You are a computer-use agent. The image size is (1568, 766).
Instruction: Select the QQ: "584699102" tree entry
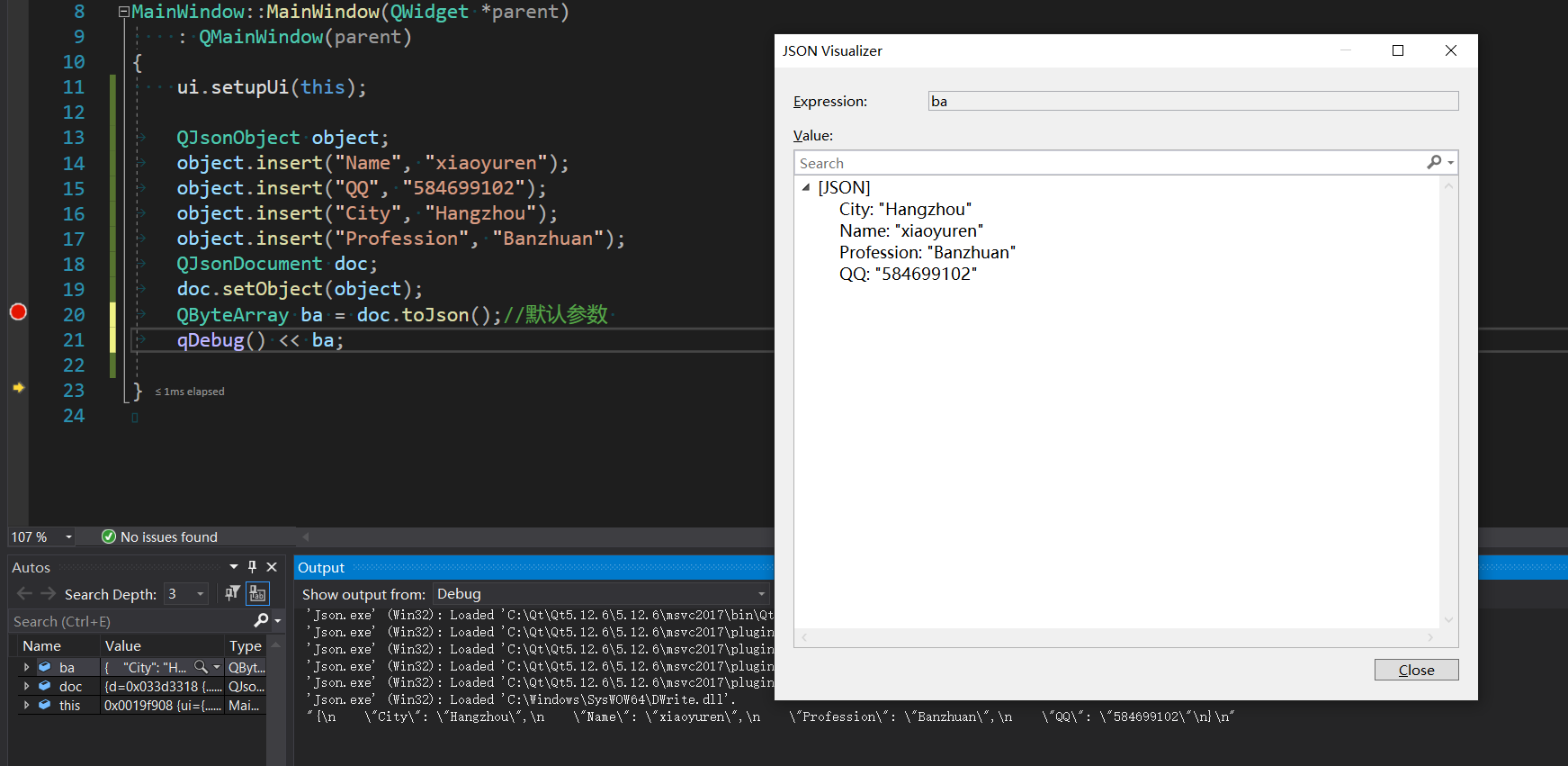pos(908,274)
